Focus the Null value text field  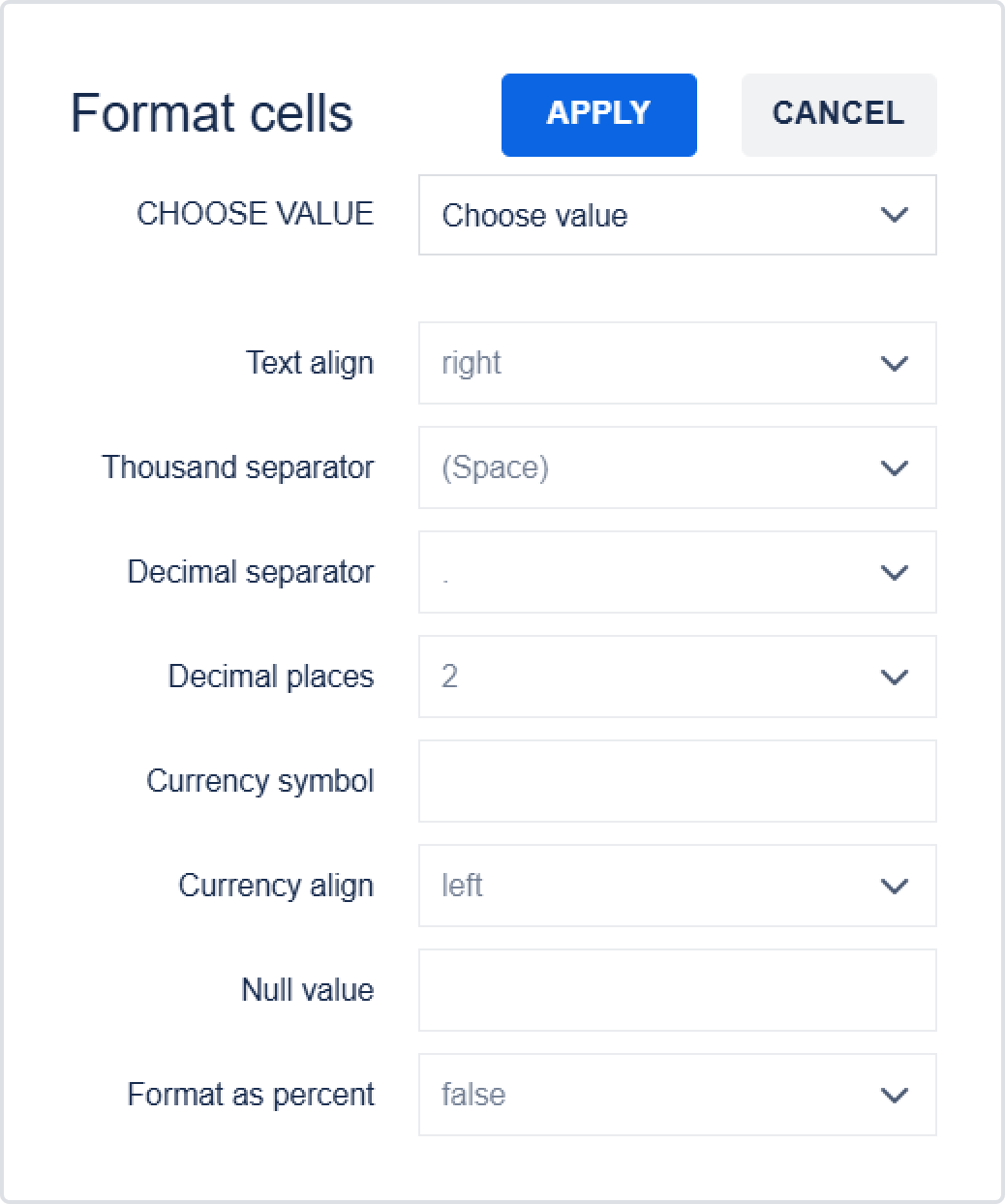click(x=677, y=990)
